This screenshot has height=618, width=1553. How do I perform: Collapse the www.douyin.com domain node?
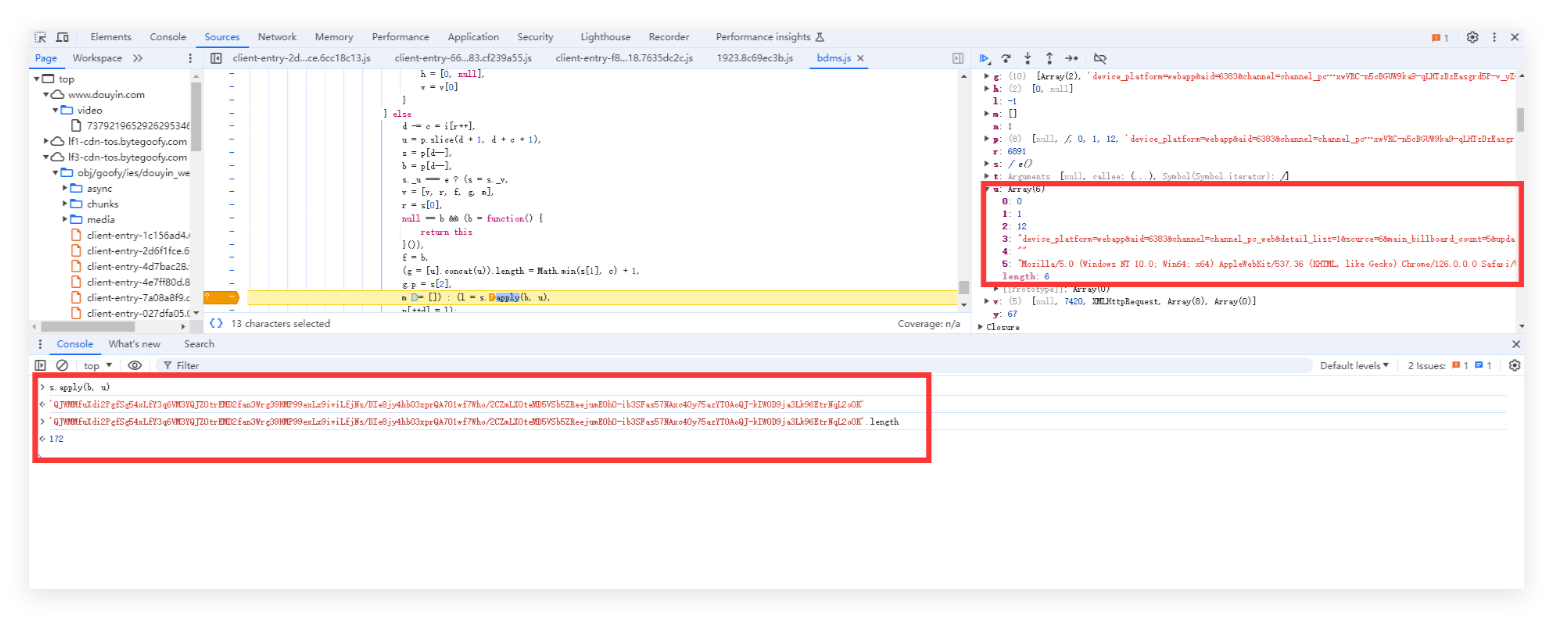point(46,95)
